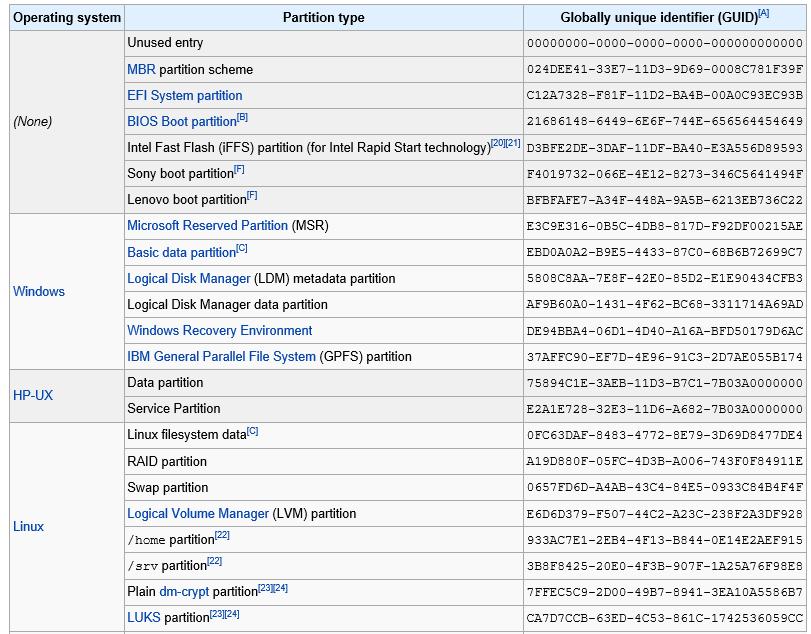Click the GUID for the HP-UX Service Partition

coord(665,409)
